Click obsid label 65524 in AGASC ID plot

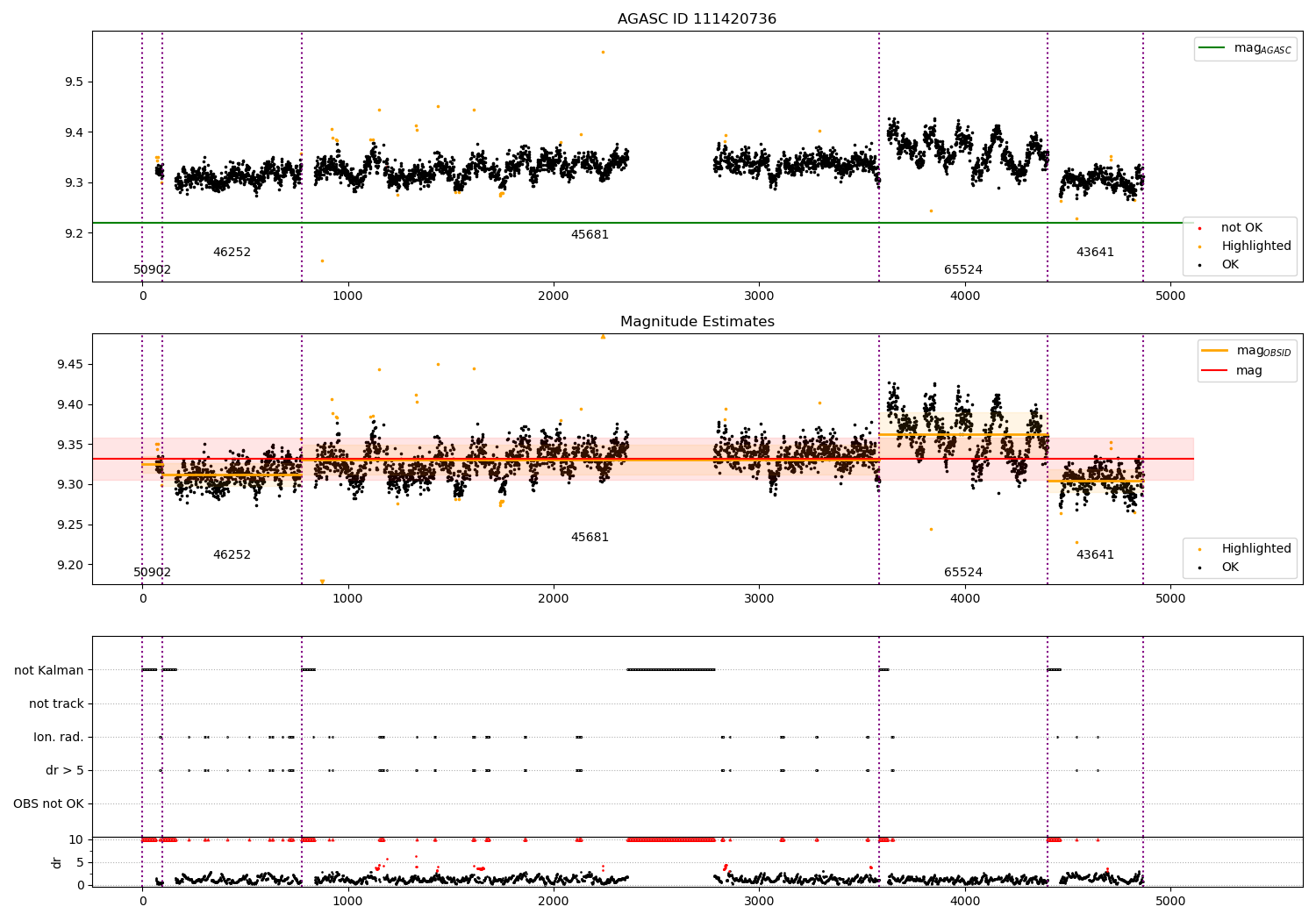click(x=963, y=270)
